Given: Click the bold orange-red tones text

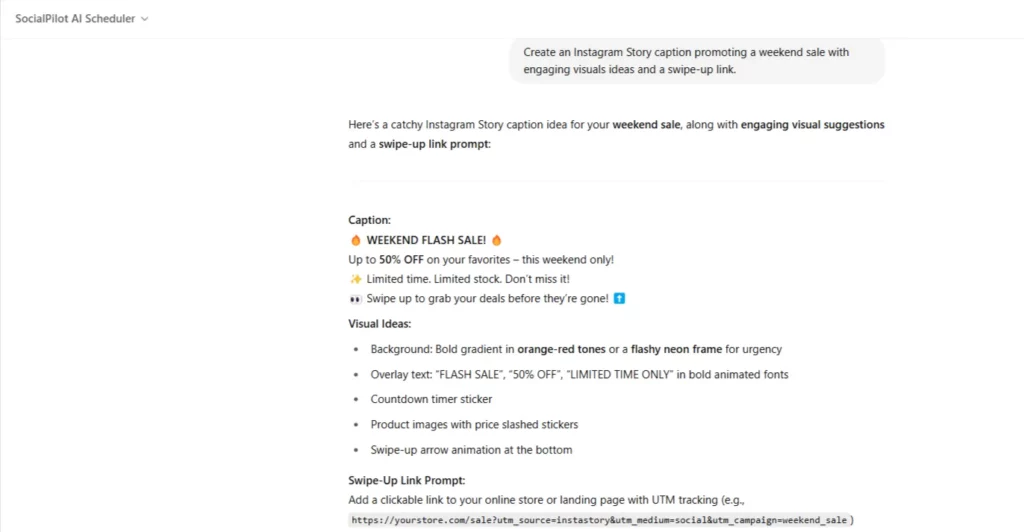Looking at the screenshot, I should [x=562, y=349].
